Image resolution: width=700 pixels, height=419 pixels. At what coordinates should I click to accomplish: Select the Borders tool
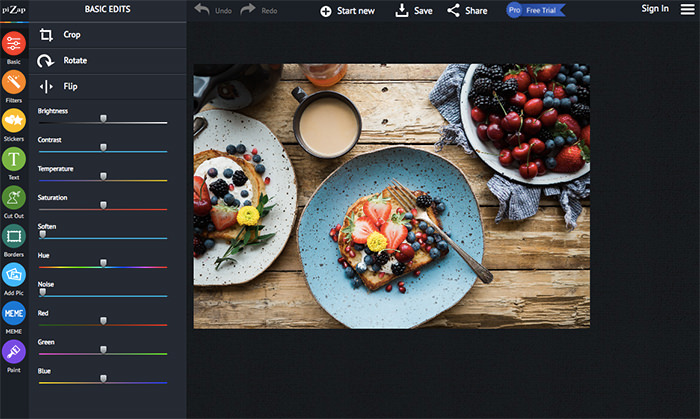pos(14,236)
